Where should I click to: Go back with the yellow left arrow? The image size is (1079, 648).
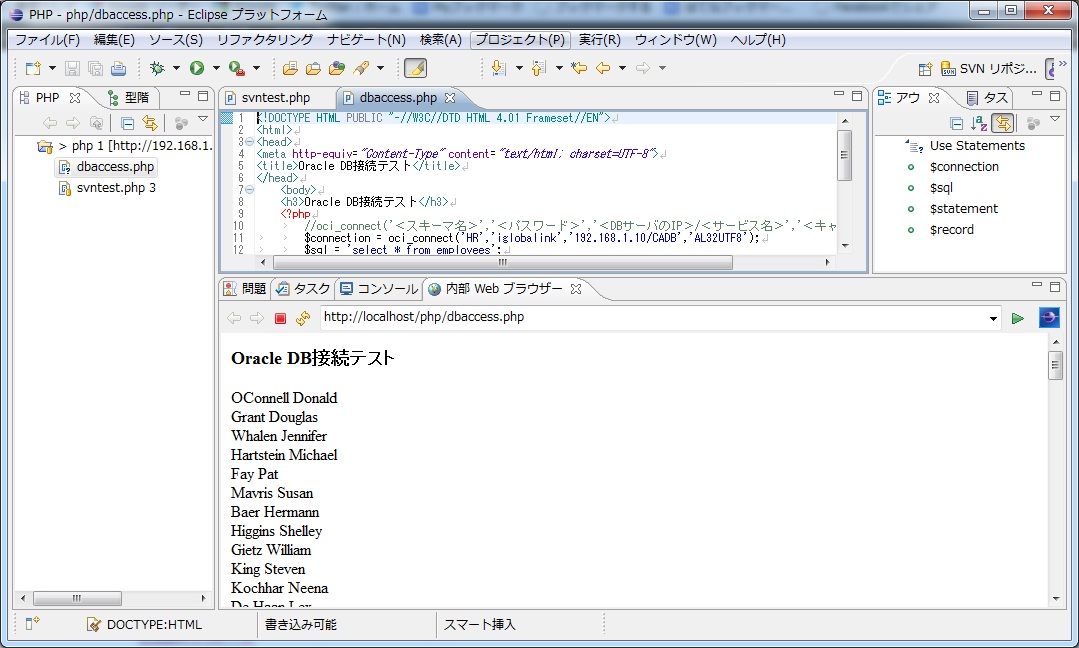click(603, 68)
